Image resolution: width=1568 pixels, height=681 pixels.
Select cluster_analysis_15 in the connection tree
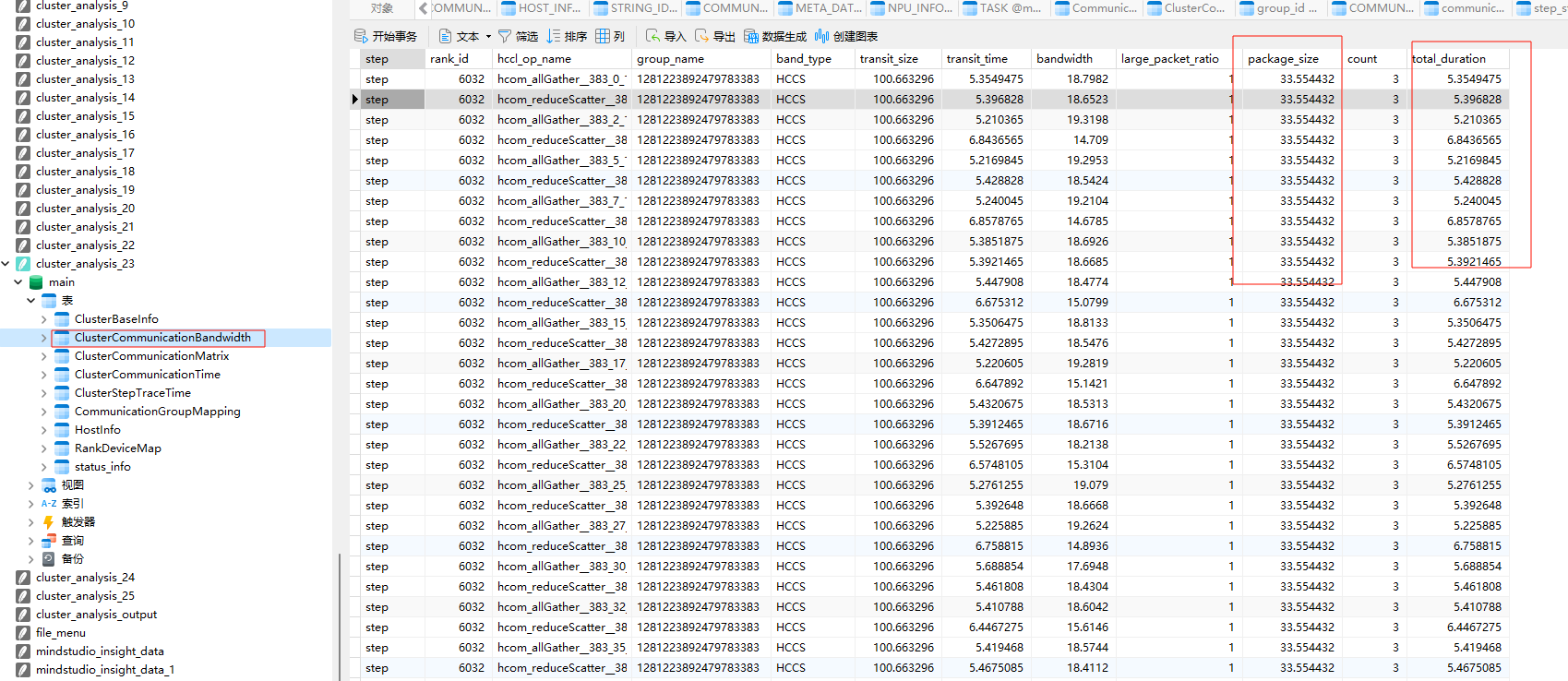pyautogui.click(x=85, y=116)
